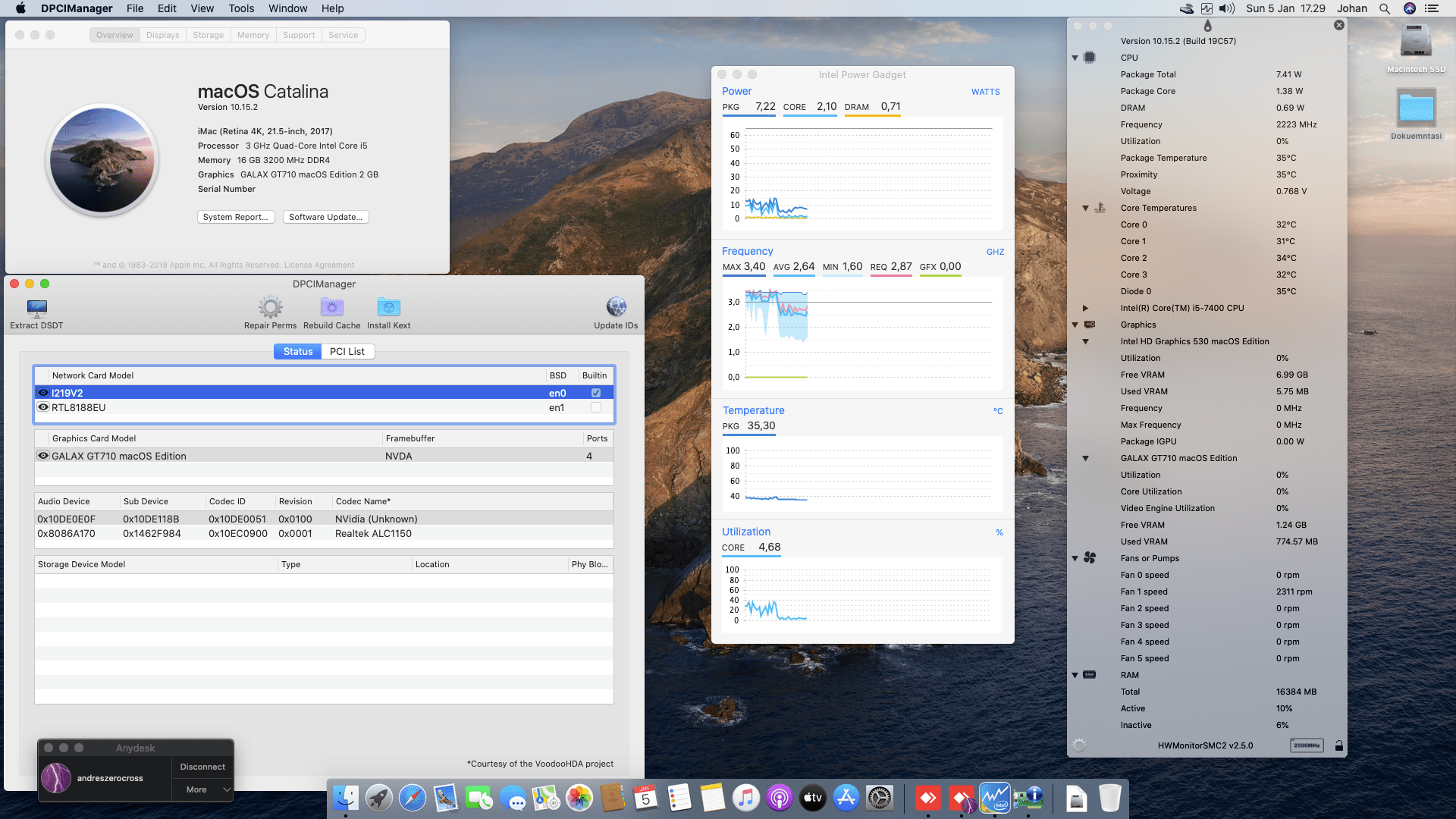Click the 2500MHz badge in HWMonitorSMC footer

[x=1307, y=745]
